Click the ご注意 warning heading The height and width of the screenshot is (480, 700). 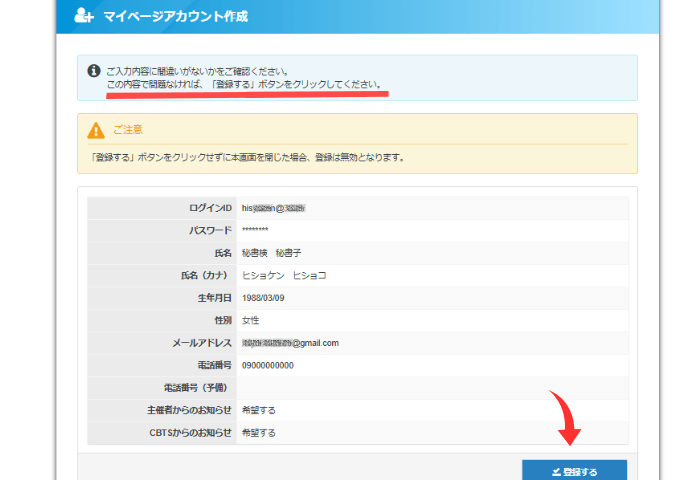[x=129, y=130]
